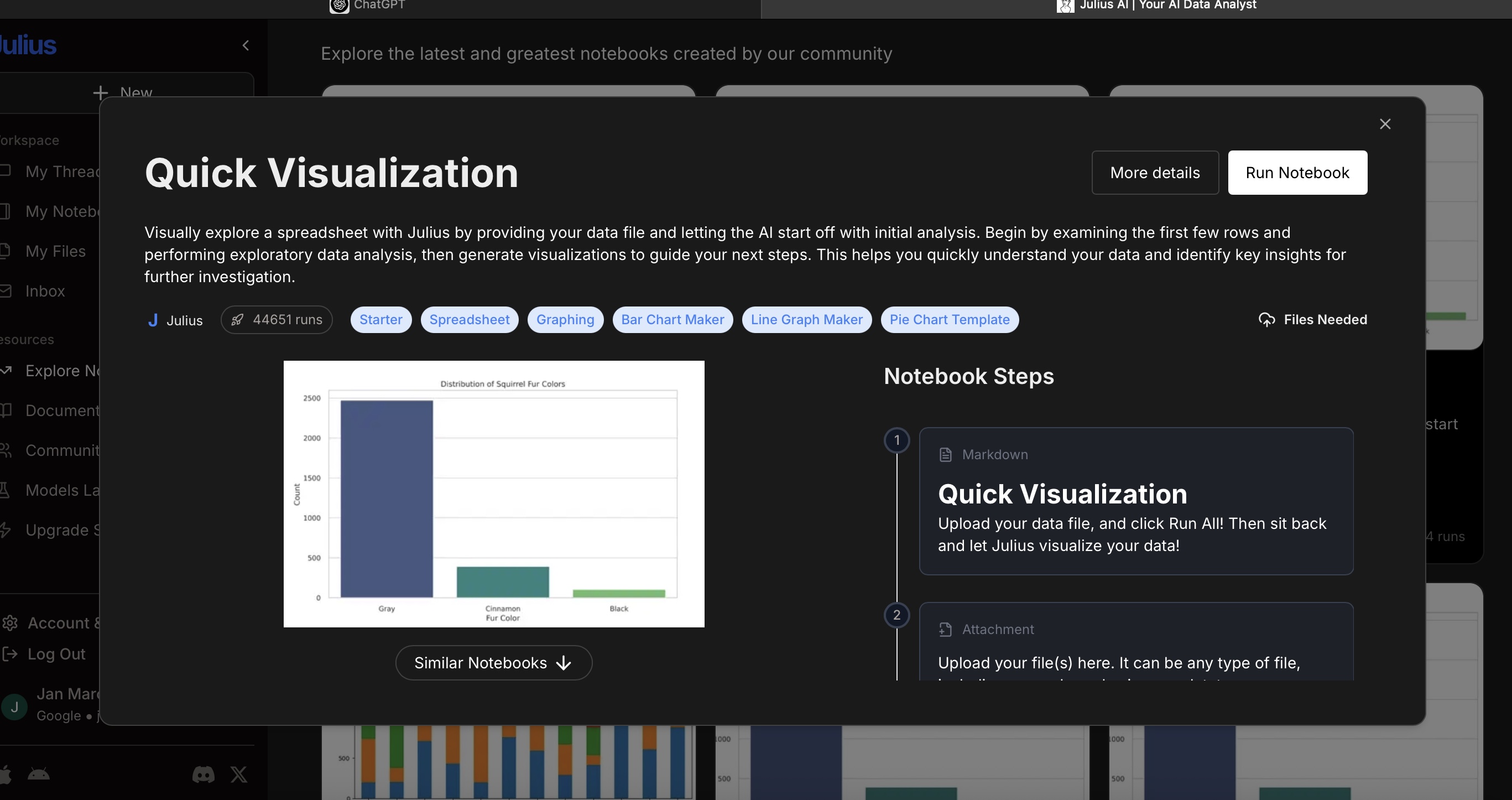Screen dimensions: 1512x800
Task: Select the Spreadsheet tag
Action: 469,320
